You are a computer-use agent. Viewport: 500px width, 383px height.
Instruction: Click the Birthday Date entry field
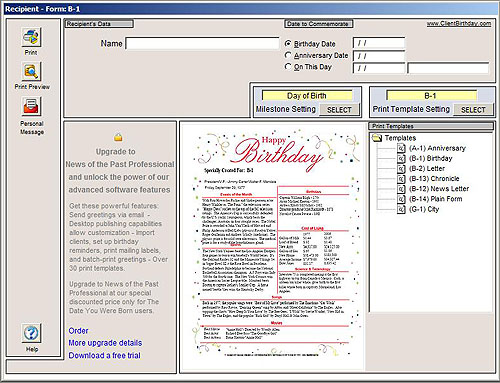[379, 43]
